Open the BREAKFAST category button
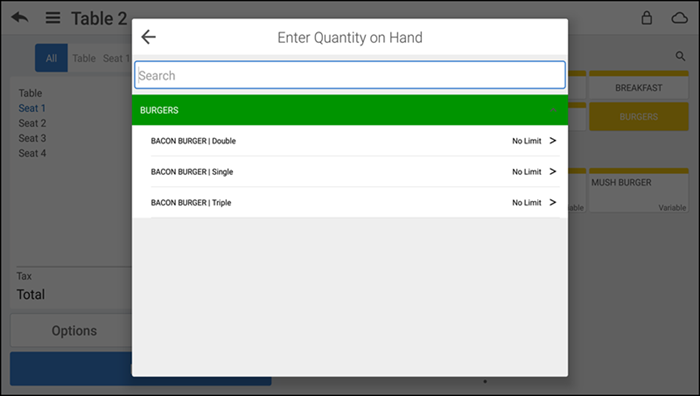Screen dimensions: 700x396 point(638,85)
